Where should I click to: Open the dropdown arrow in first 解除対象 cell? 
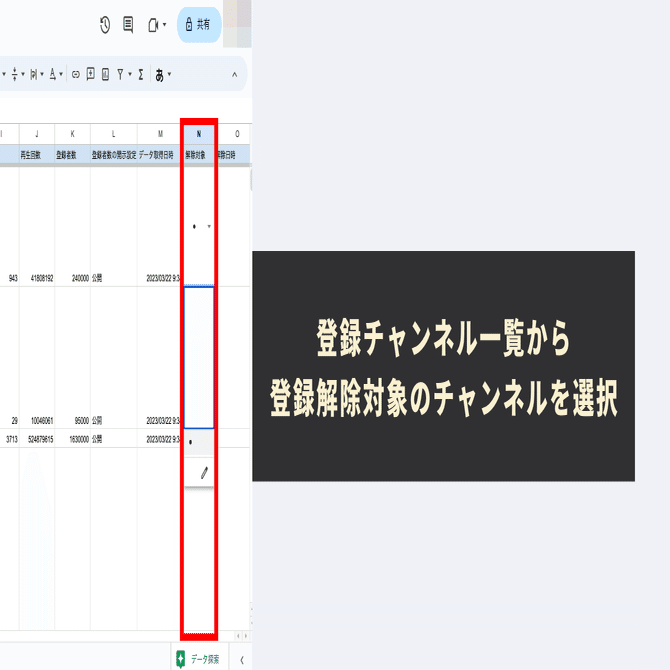click(x=209, y=226)
